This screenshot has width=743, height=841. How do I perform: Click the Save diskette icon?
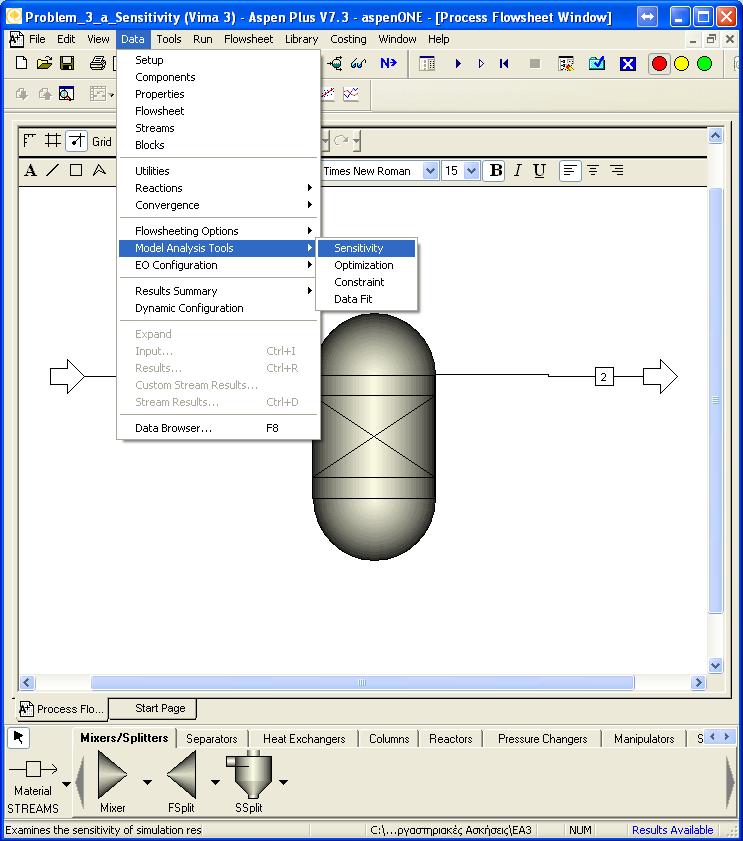click(67, 63)
